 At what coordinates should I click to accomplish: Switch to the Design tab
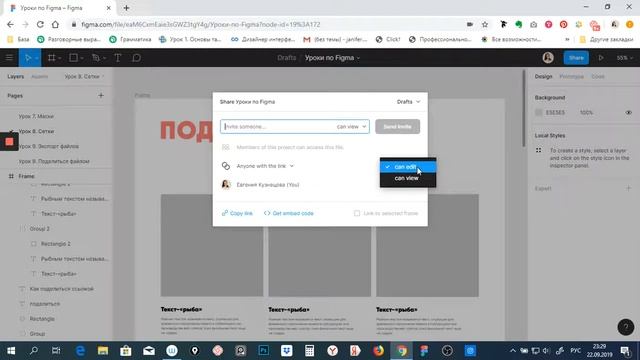click(543, 76)
